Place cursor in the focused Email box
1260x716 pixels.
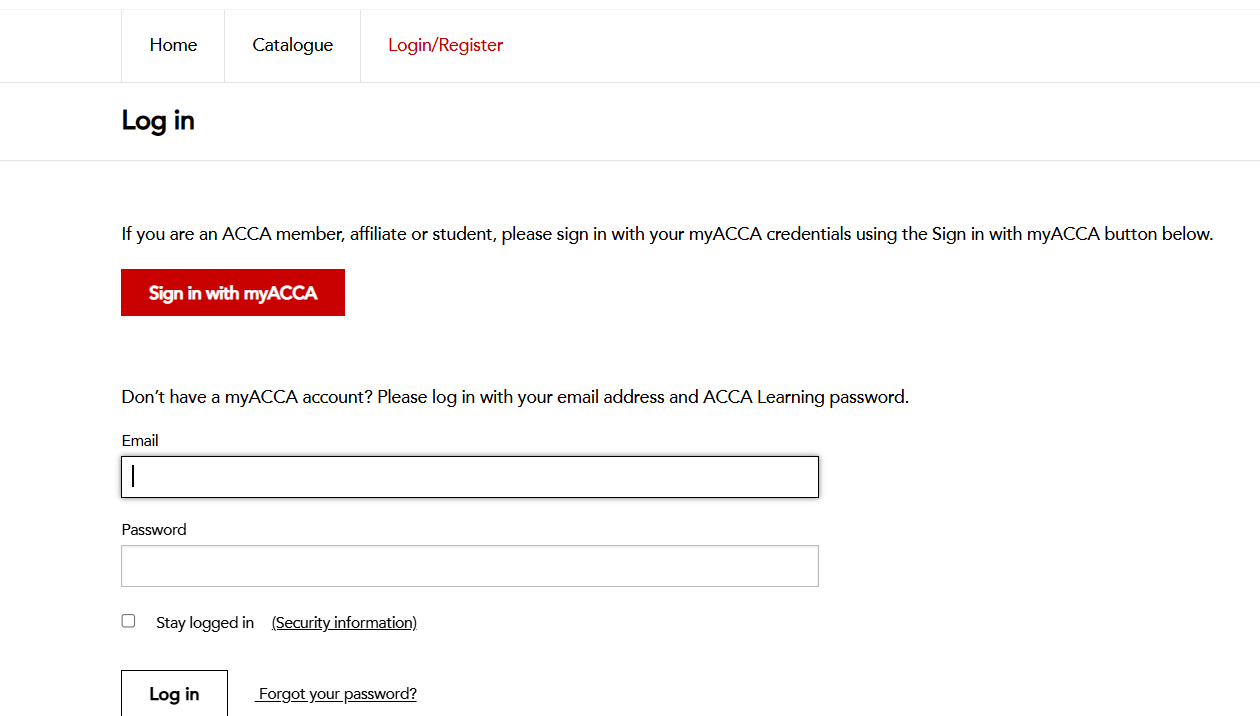[x=470, y=477]
